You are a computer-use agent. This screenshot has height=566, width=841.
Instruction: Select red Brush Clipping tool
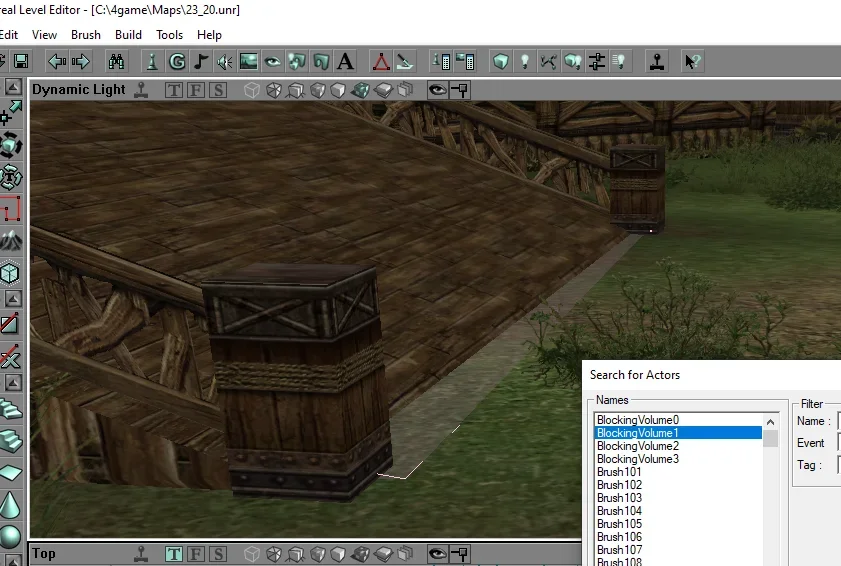pos(11,209)
